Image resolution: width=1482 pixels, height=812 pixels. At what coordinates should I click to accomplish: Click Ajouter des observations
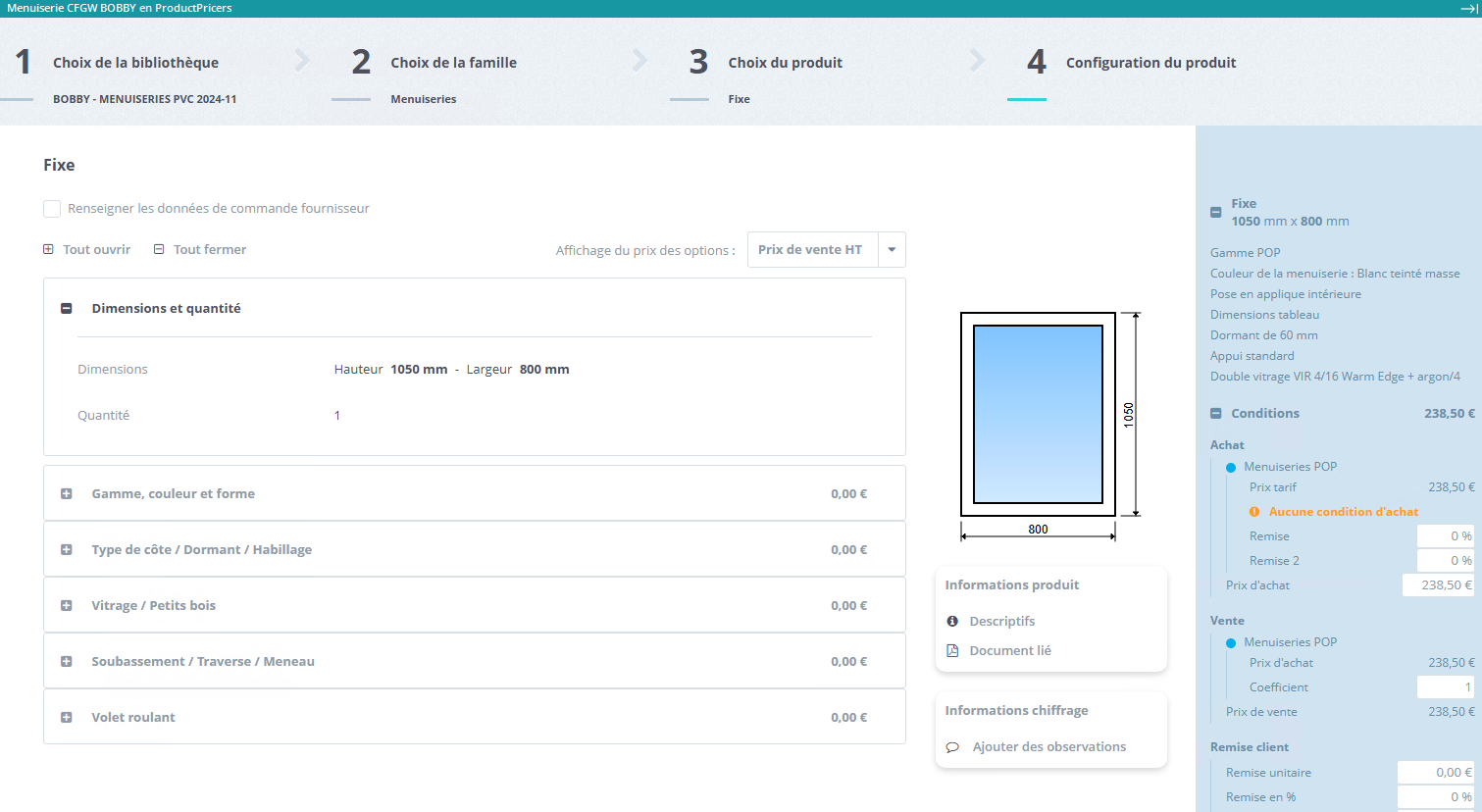[x=1048, y=747]
